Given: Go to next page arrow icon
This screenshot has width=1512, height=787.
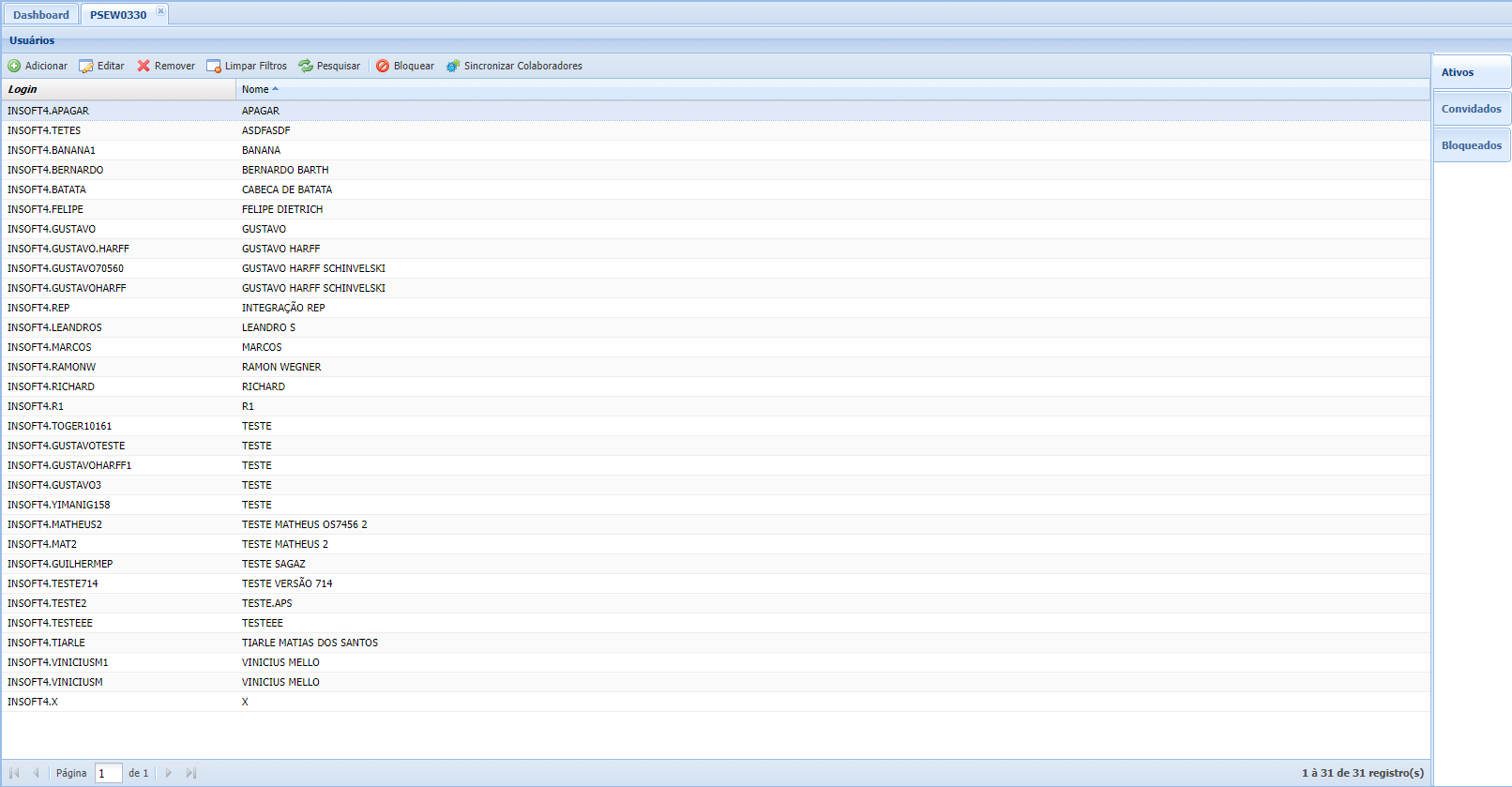Looking at the screenshot, I should click(x=169, y=773).
